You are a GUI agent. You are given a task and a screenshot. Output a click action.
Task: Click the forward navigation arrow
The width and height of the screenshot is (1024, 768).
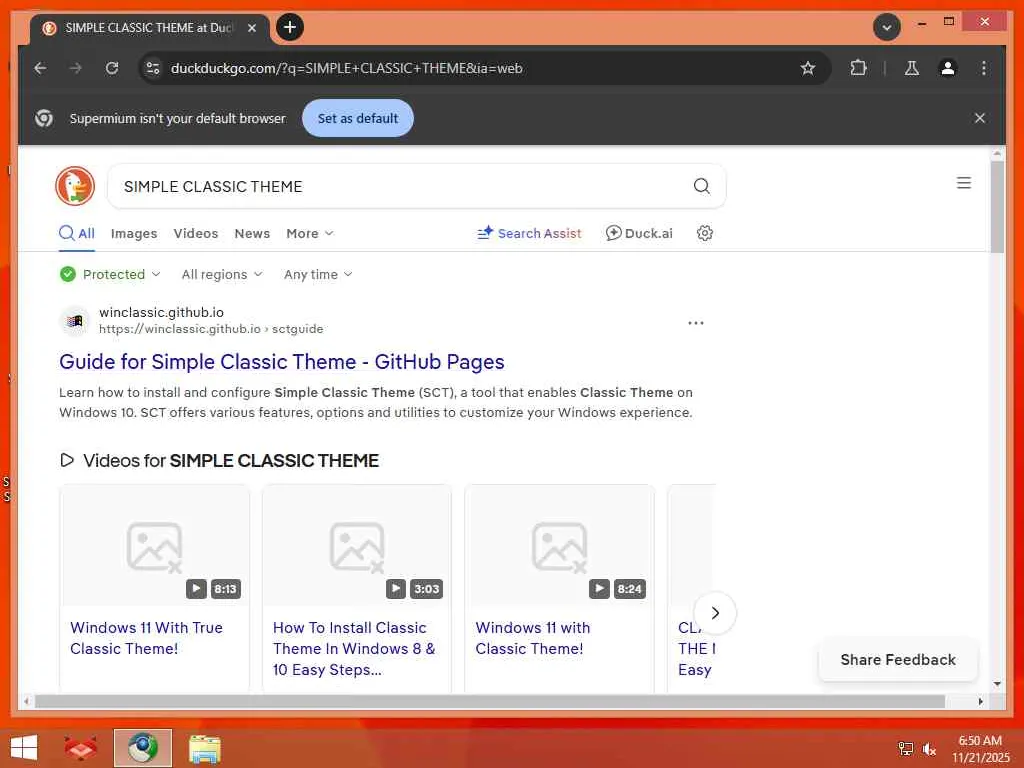pos(76,68)
